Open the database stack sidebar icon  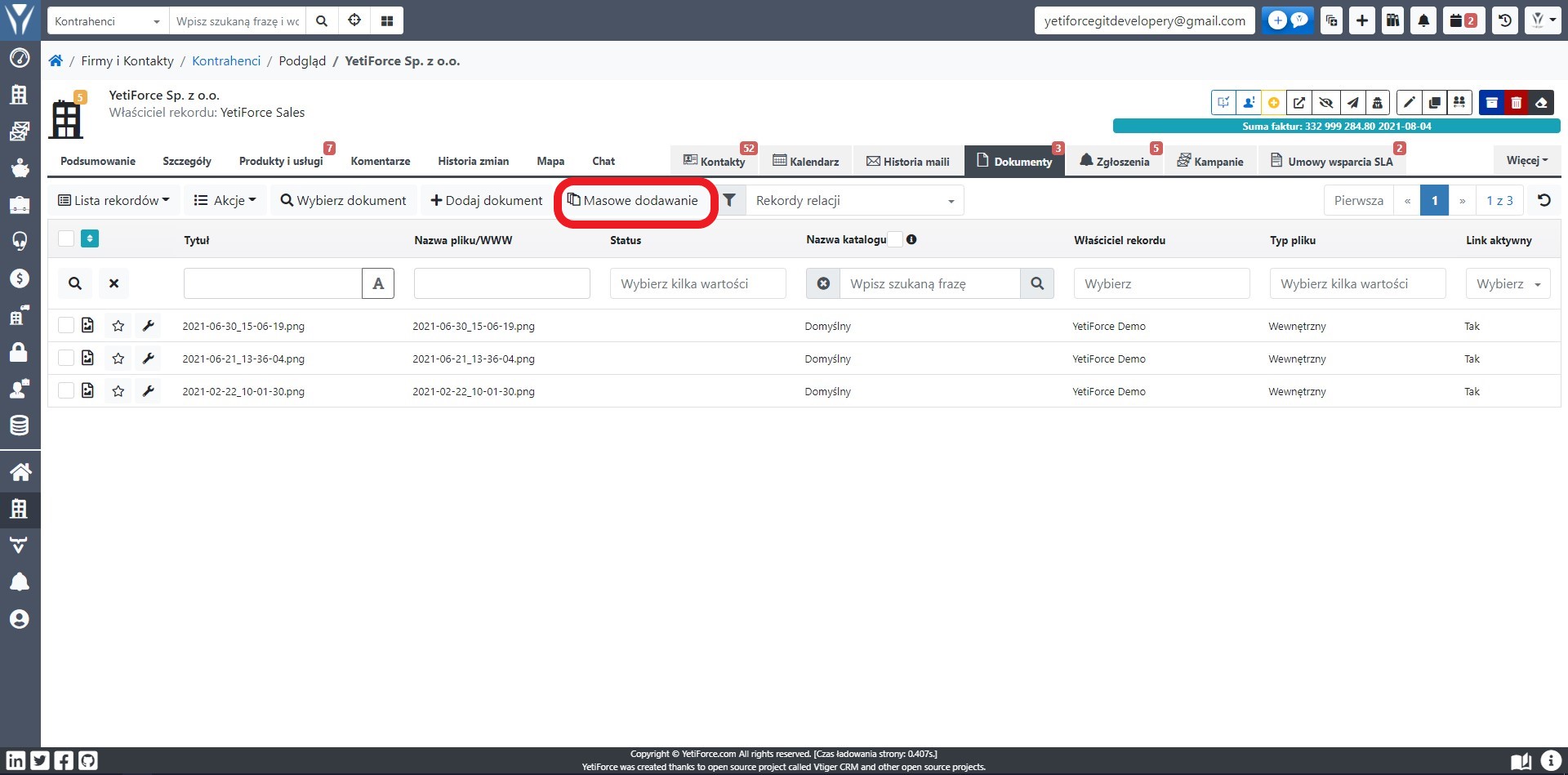click(x=20, y=425)
